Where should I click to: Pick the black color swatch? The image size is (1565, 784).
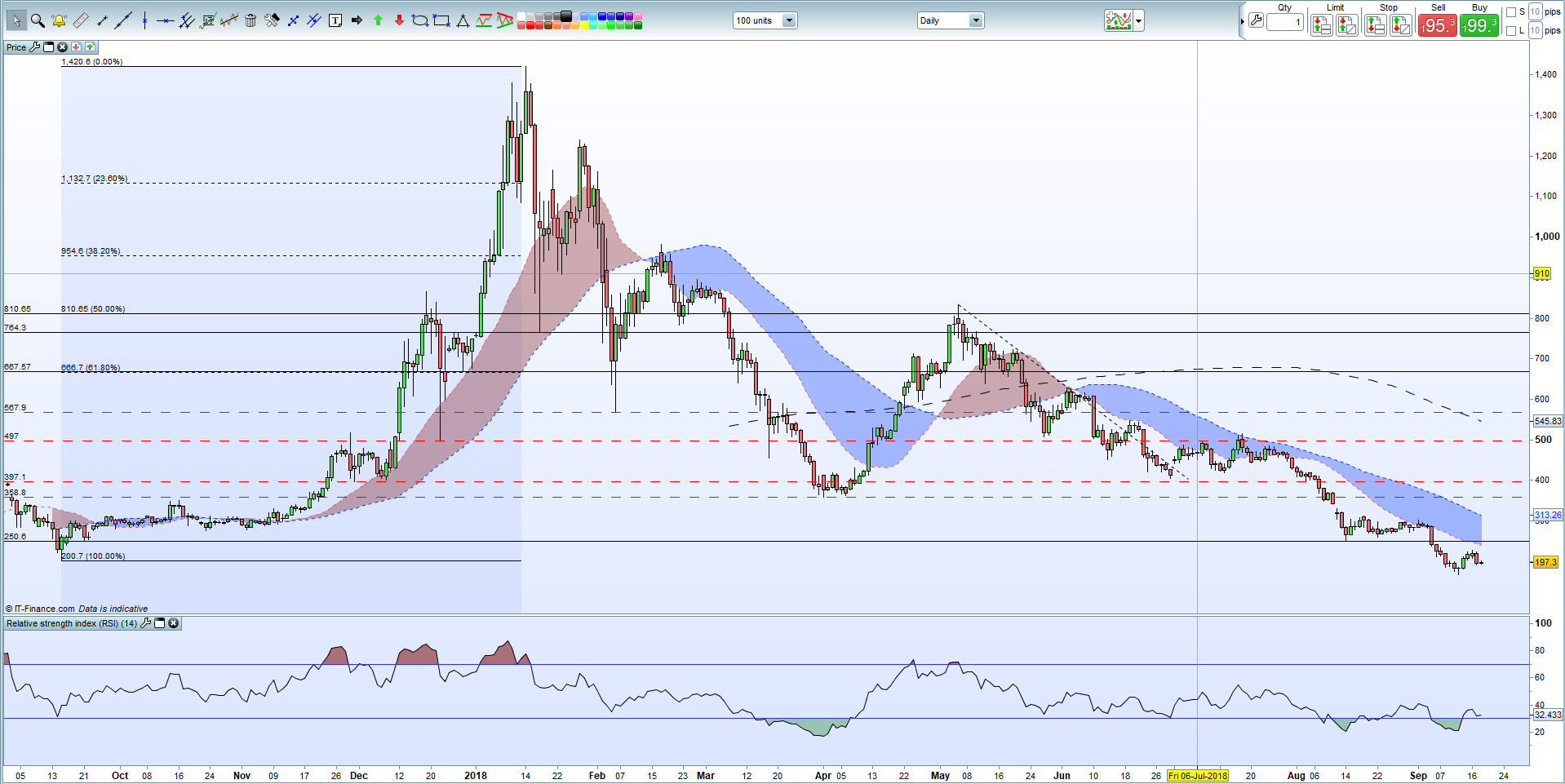pyautogui.click(x=566, y=16)
